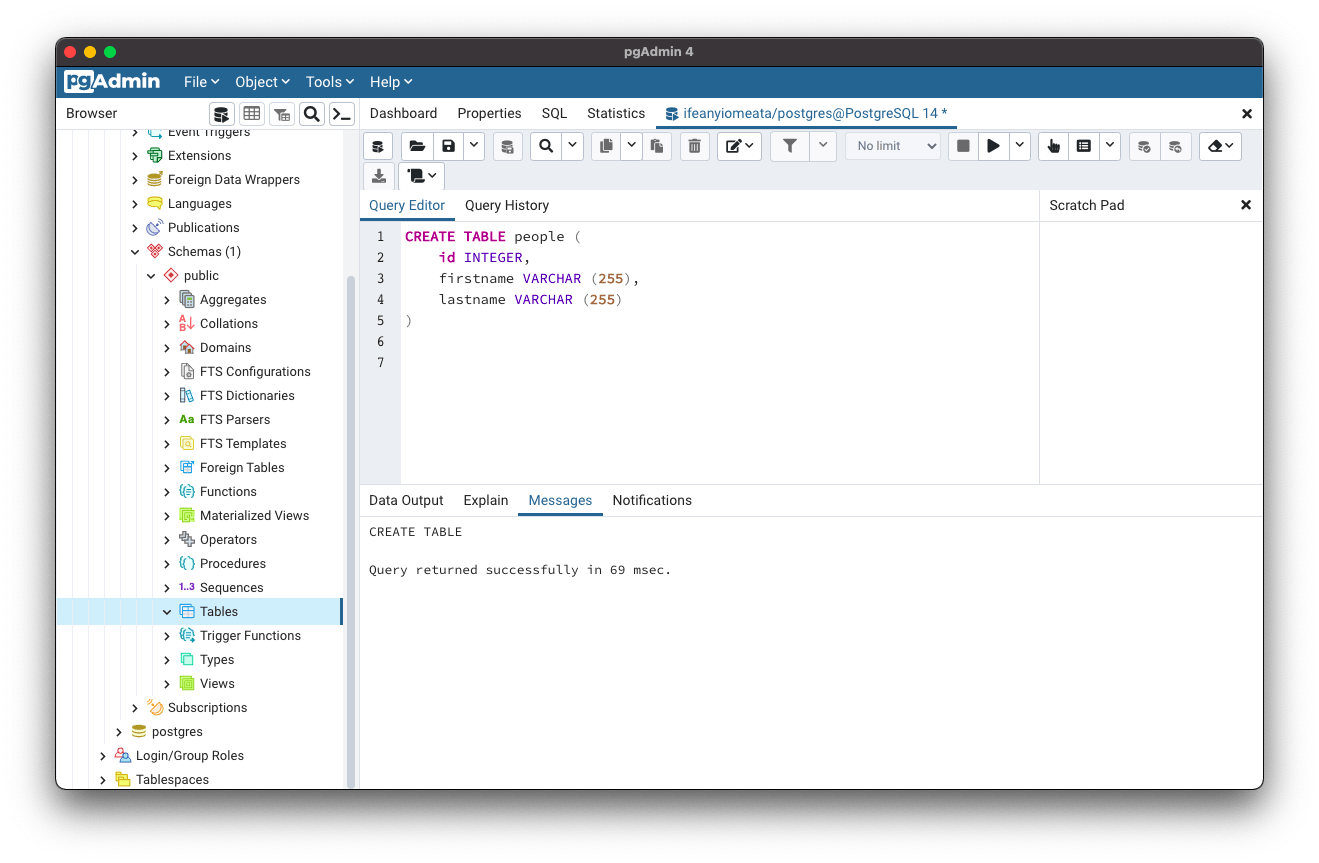
Task: Open the save options dropdown arrow
Action: [474, 146]
